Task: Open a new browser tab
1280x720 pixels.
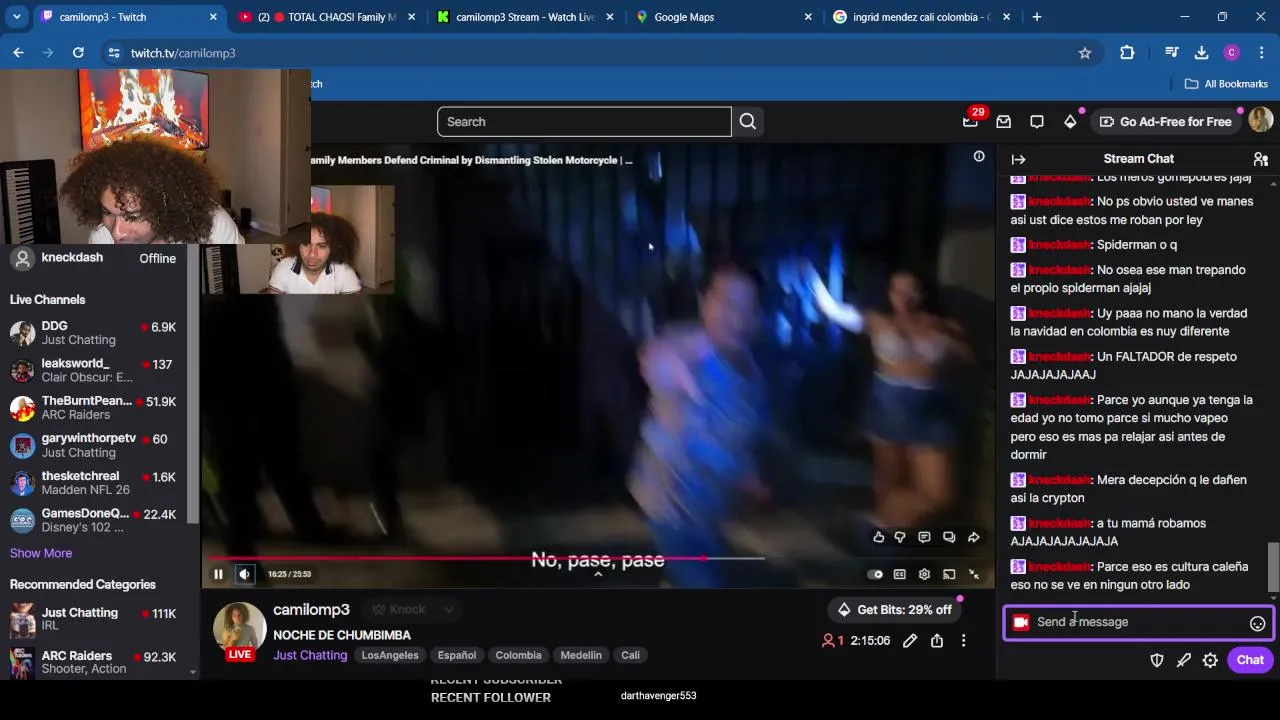Action: pyautogui.click(x=1037, y=17)
